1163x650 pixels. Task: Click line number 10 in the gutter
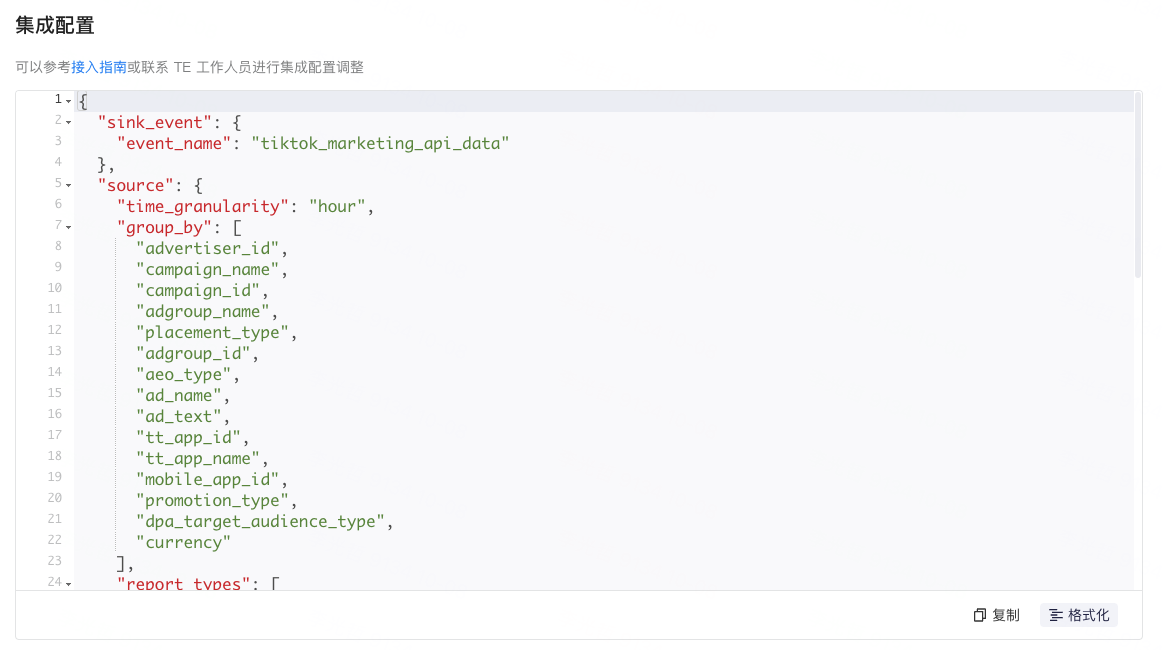tap(54, 288)
